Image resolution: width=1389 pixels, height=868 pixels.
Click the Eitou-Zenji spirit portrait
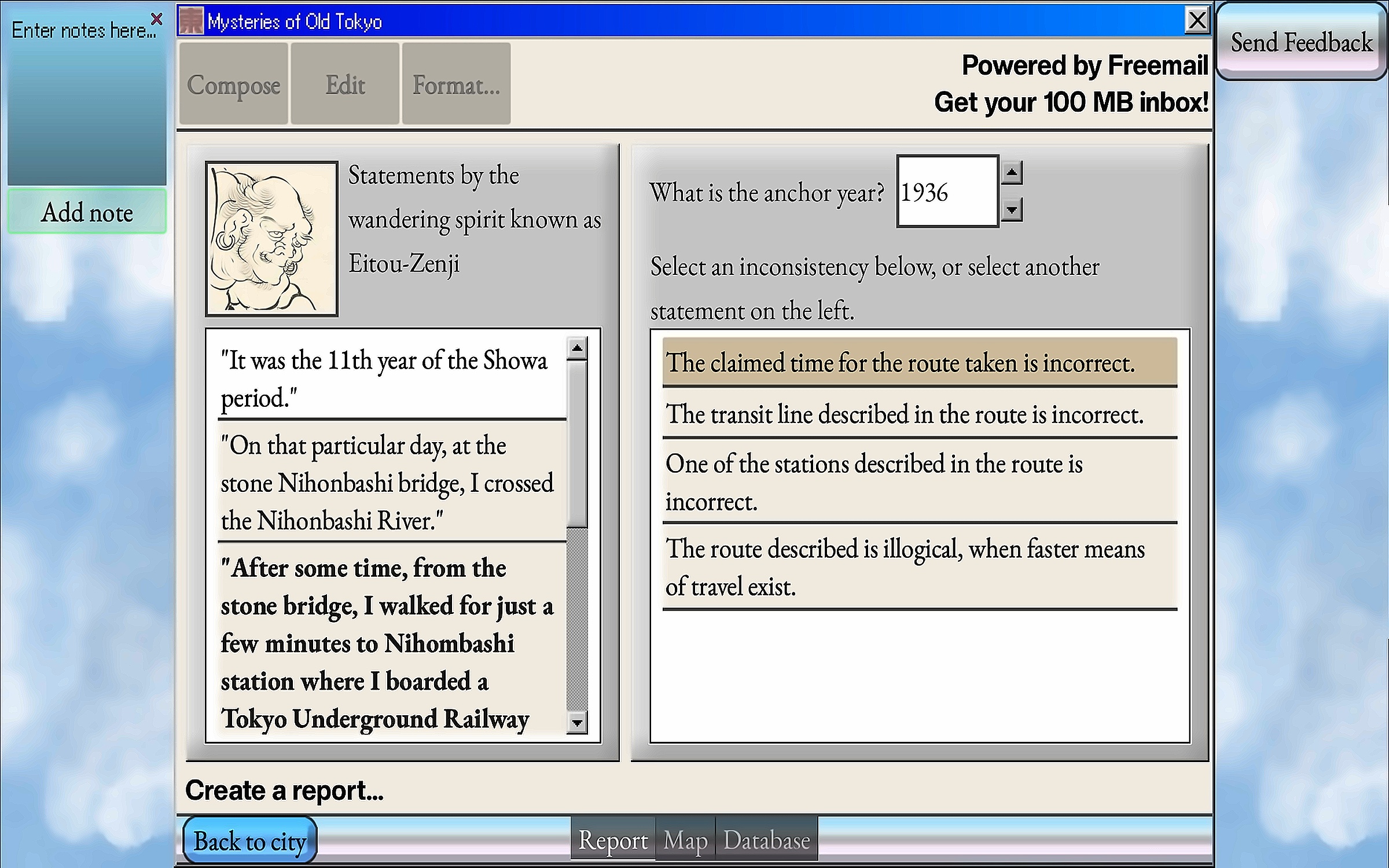pos(271,238)
